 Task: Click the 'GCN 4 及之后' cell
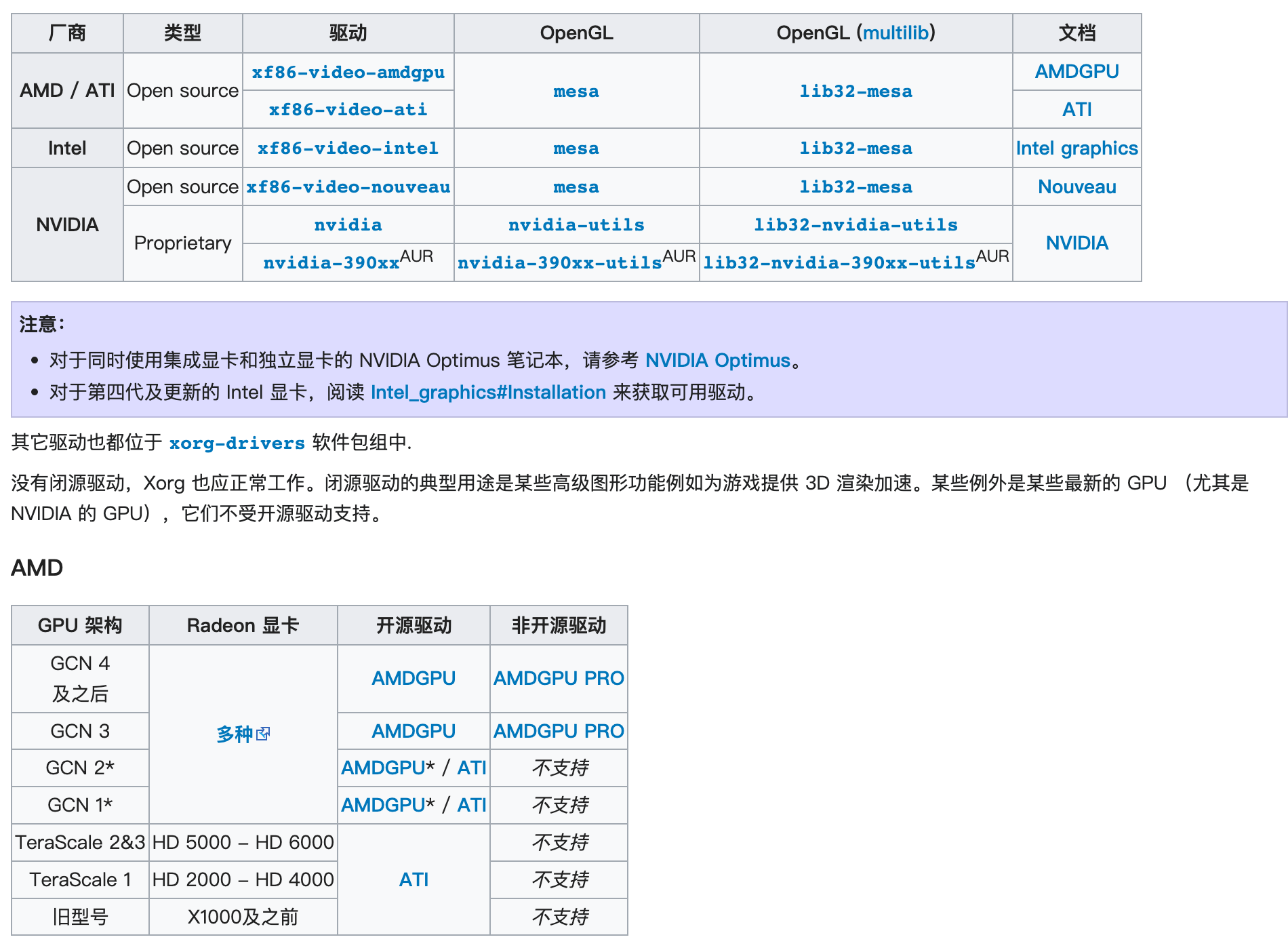80,678
